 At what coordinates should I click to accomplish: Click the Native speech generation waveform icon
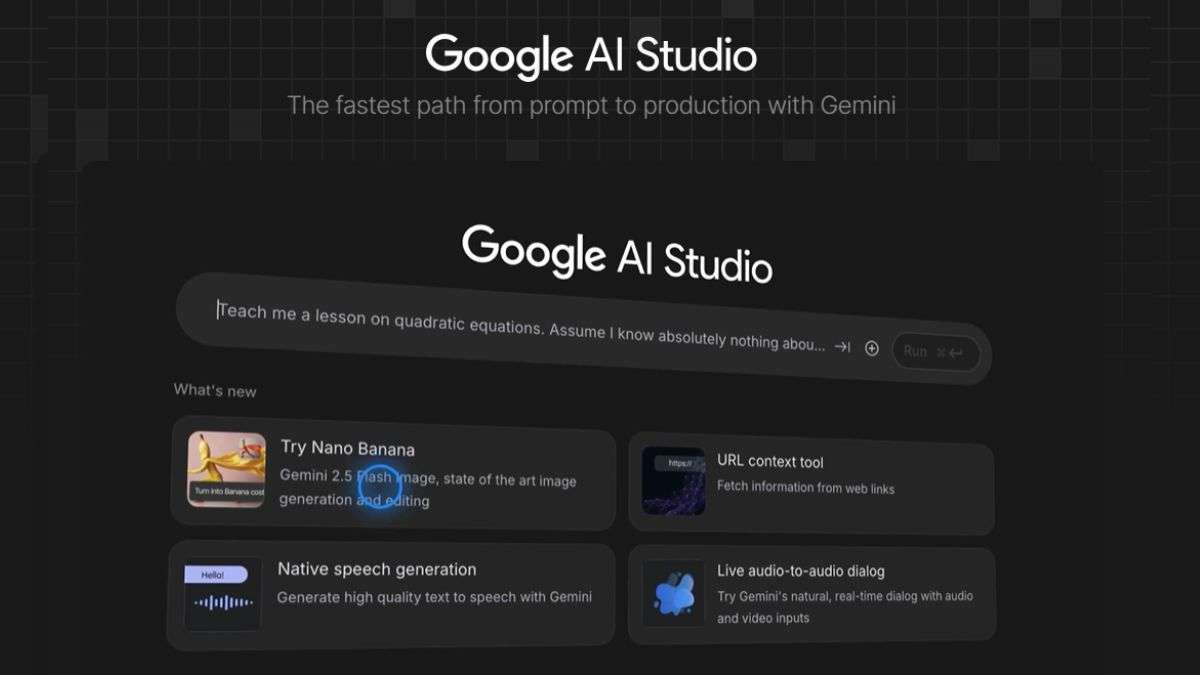pos(222,594)
